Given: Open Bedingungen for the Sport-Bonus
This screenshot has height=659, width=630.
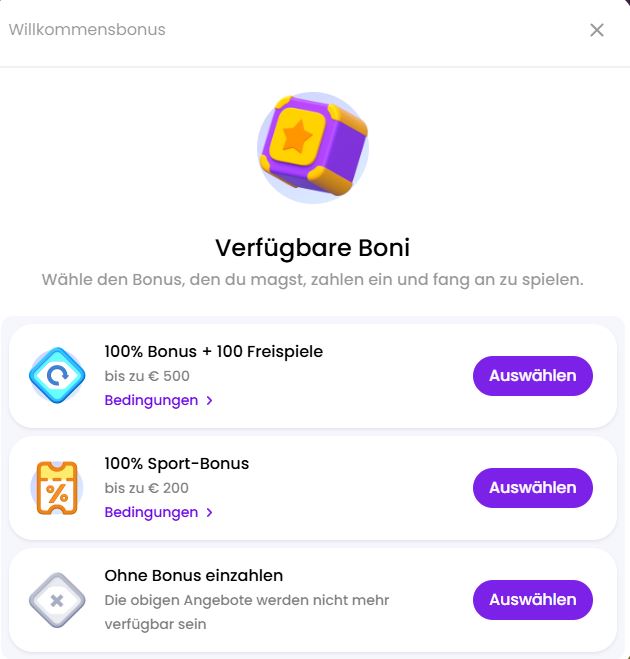Looking at the screenshot, I should tap(151, 512).
